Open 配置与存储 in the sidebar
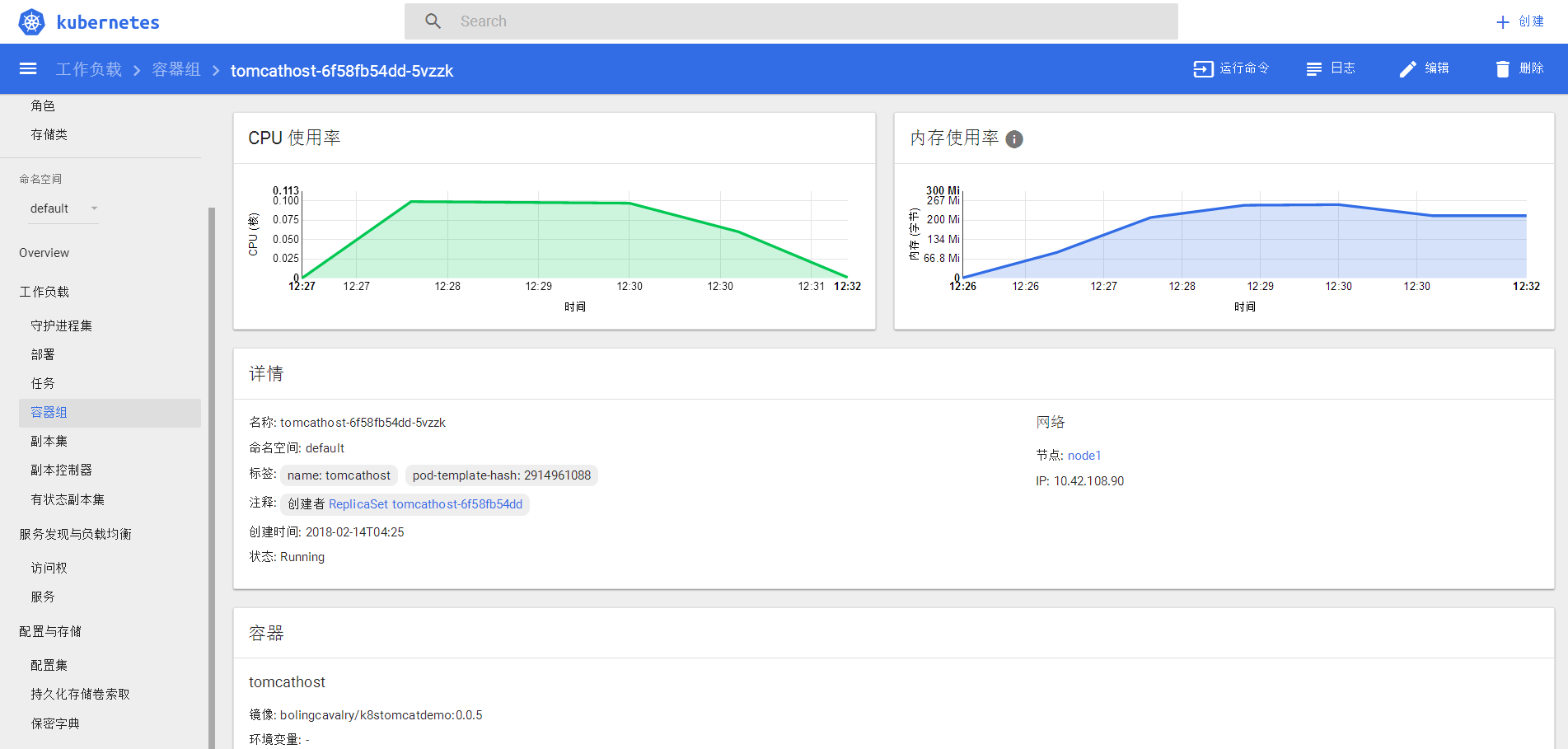 [50, 631]
